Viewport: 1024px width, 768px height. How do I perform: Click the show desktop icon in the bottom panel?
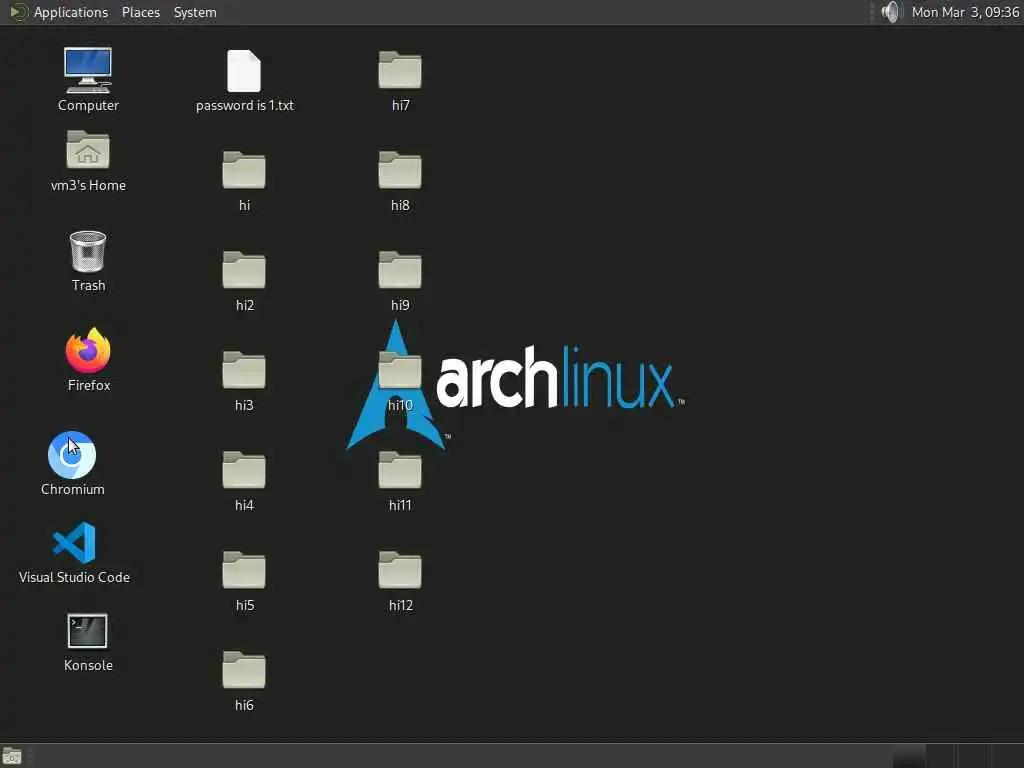(12, 757)
